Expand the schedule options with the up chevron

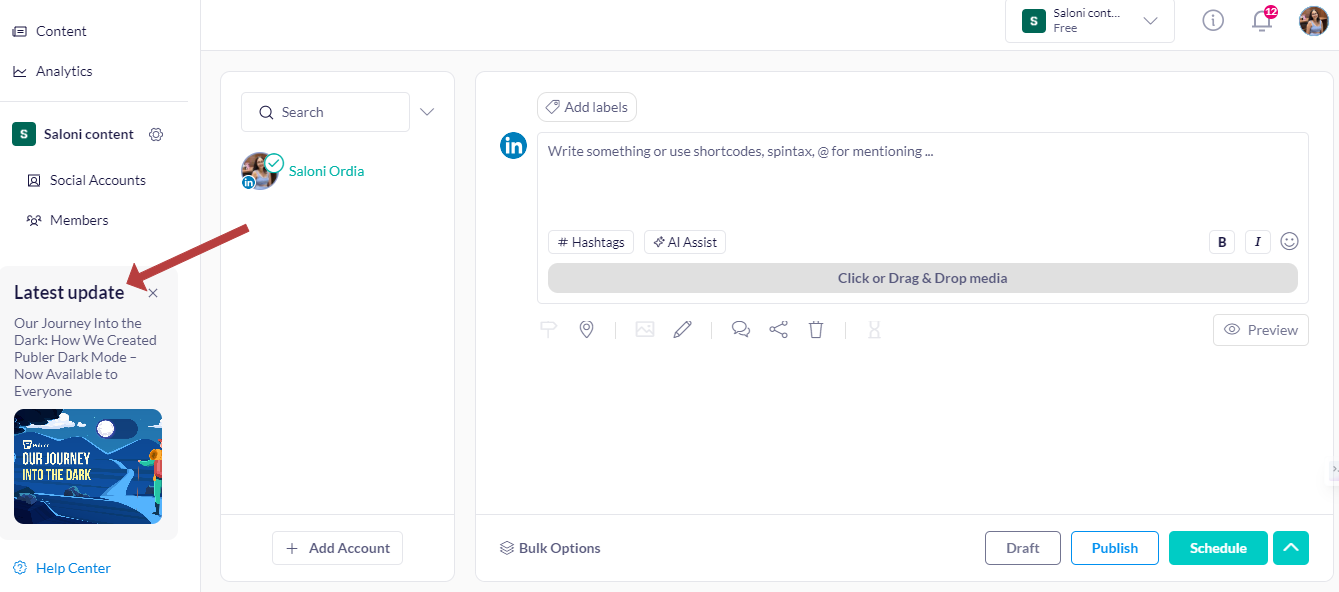coord(1290,547)
